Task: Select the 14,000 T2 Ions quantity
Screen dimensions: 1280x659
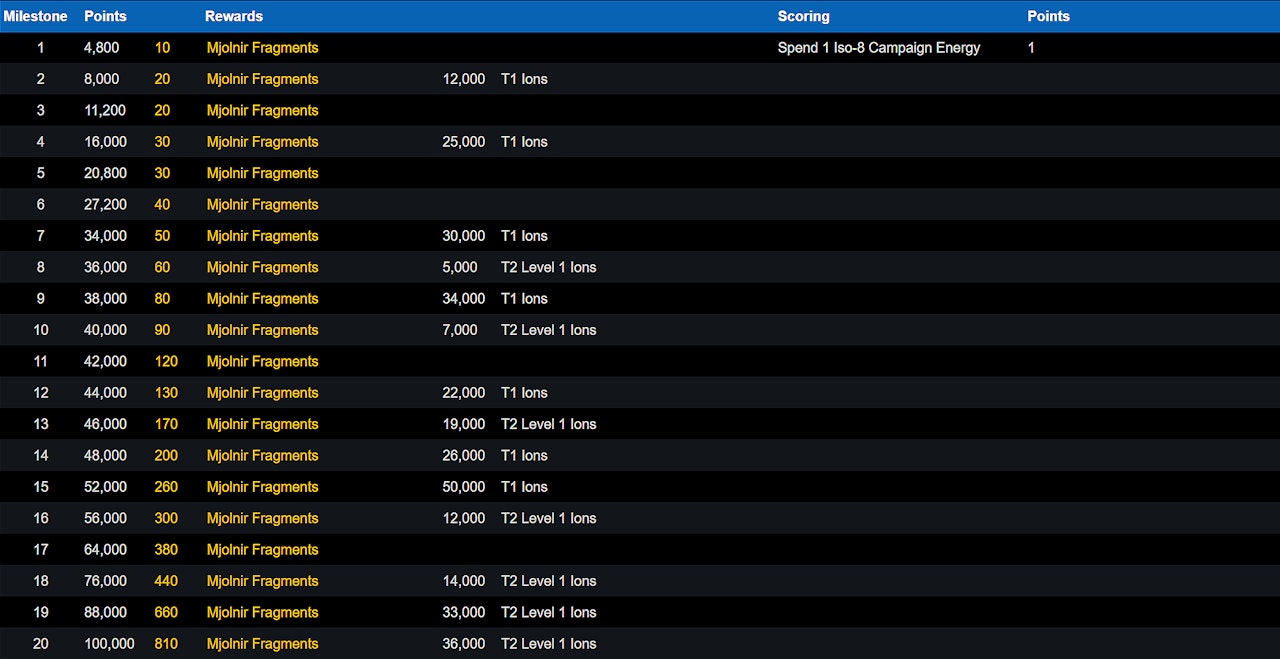Action: [464, 580]
